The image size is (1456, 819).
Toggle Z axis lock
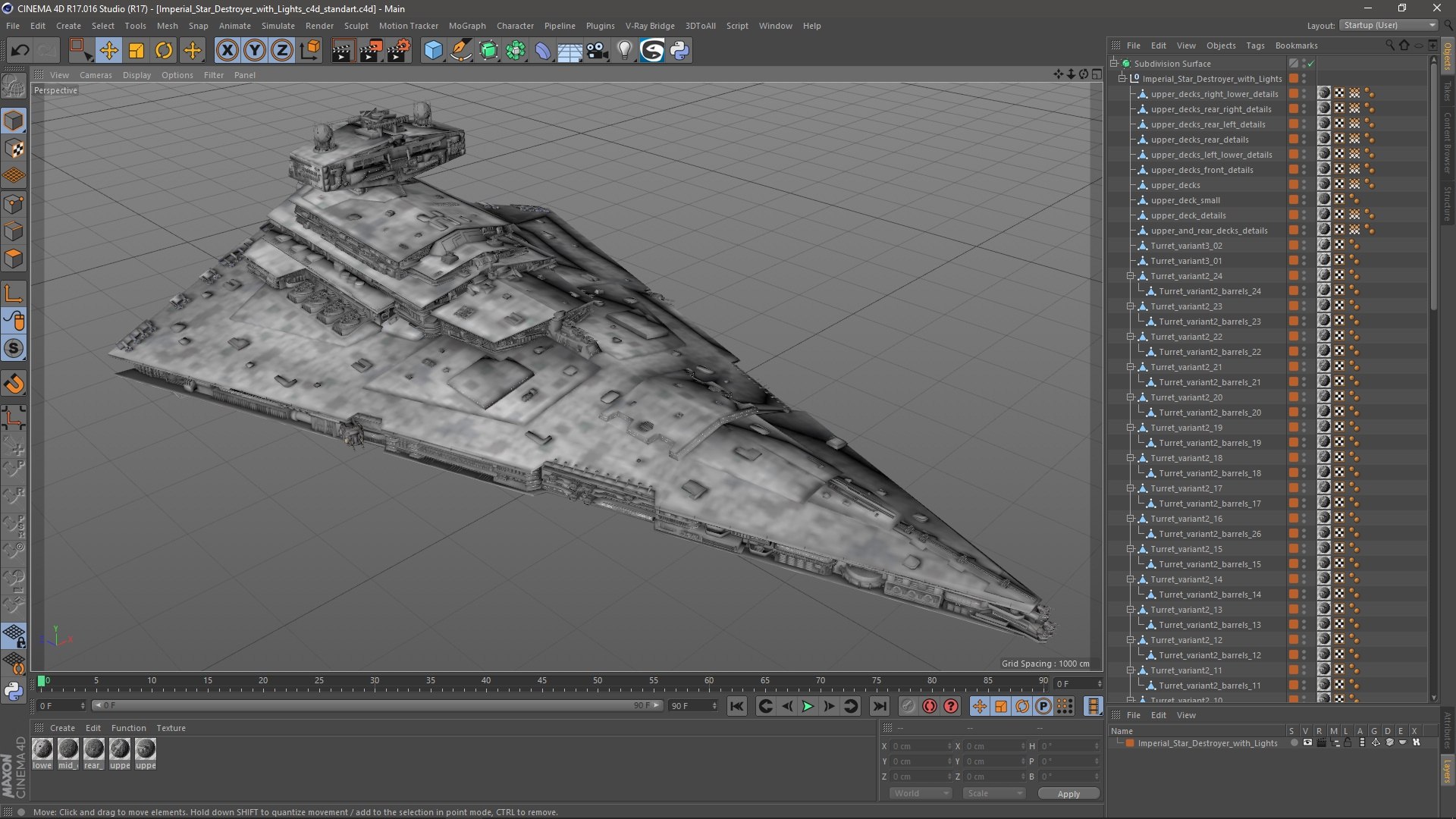(282, 51)
